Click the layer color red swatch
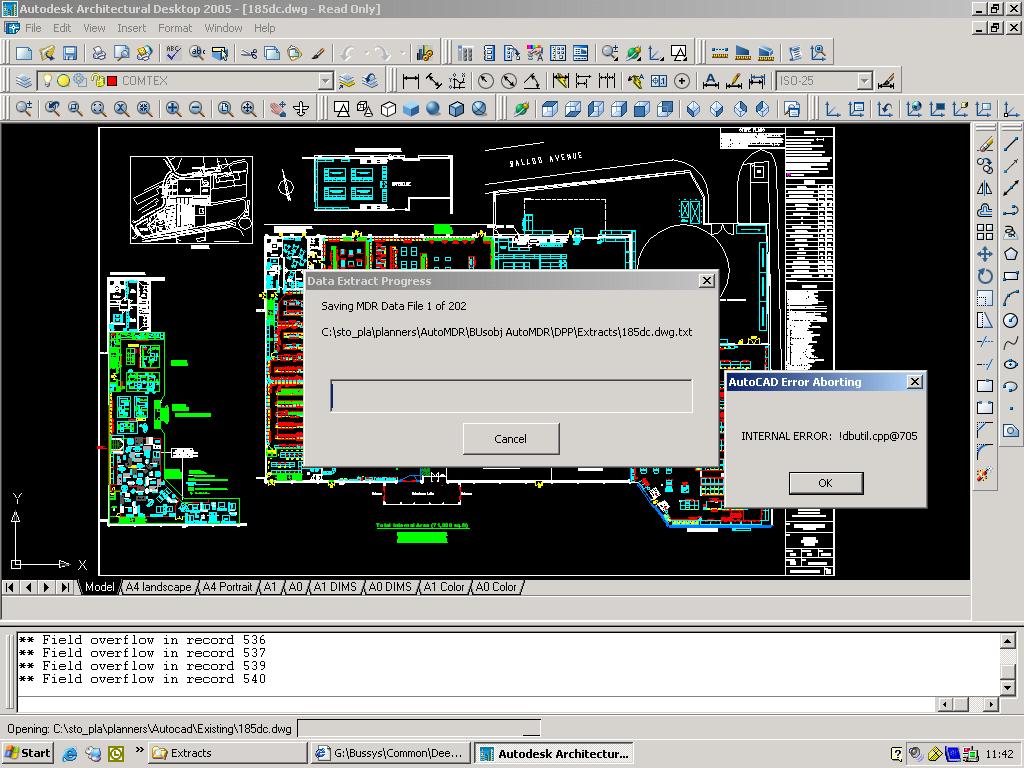 [112, 81]
